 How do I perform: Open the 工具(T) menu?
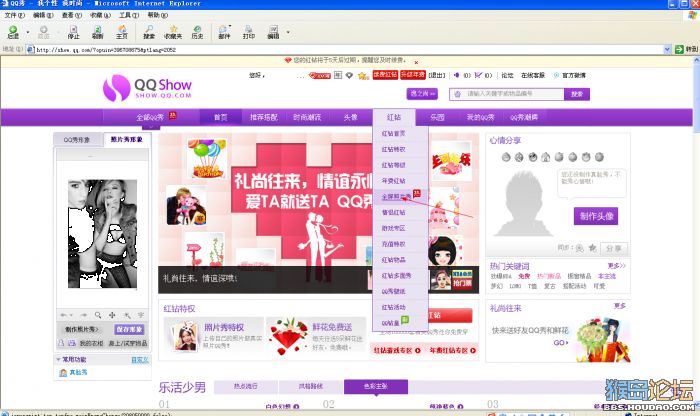coord(129,15)
